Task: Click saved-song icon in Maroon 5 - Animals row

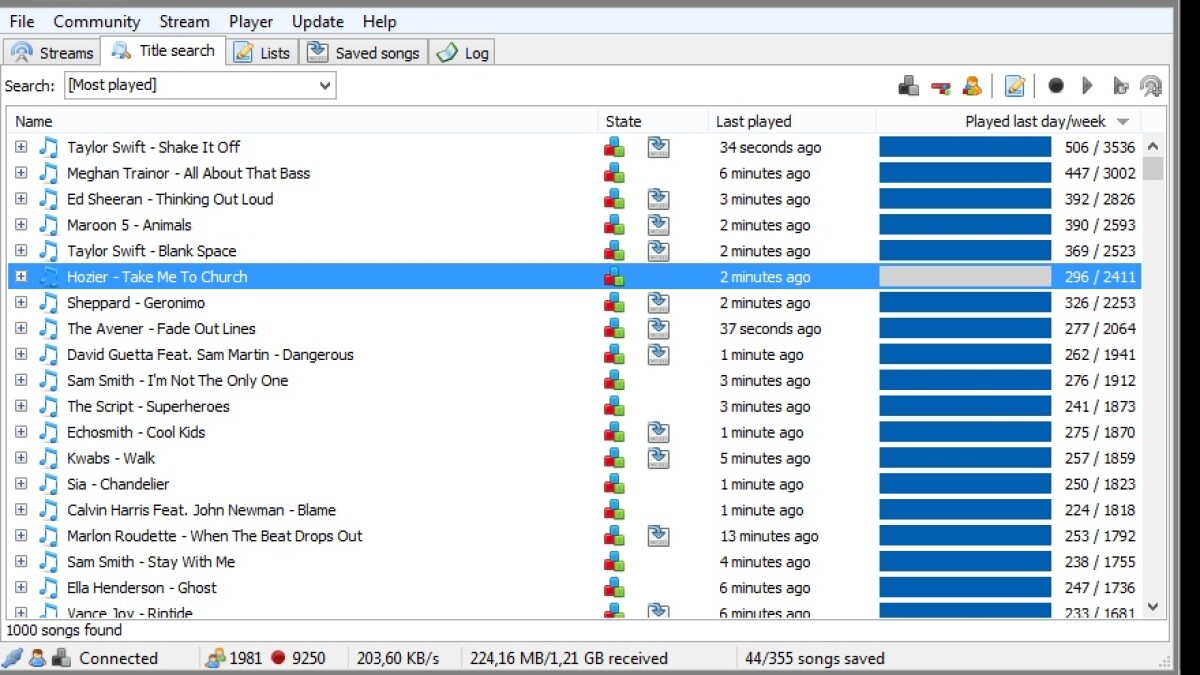Action: point(658,225)
